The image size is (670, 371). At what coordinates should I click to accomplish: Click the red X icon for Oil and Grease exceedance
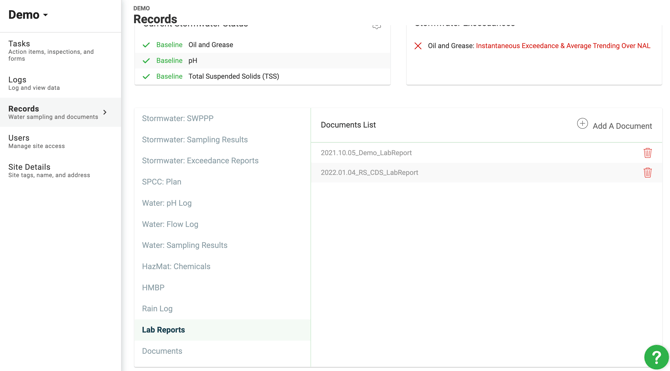[x=418, y=46]
